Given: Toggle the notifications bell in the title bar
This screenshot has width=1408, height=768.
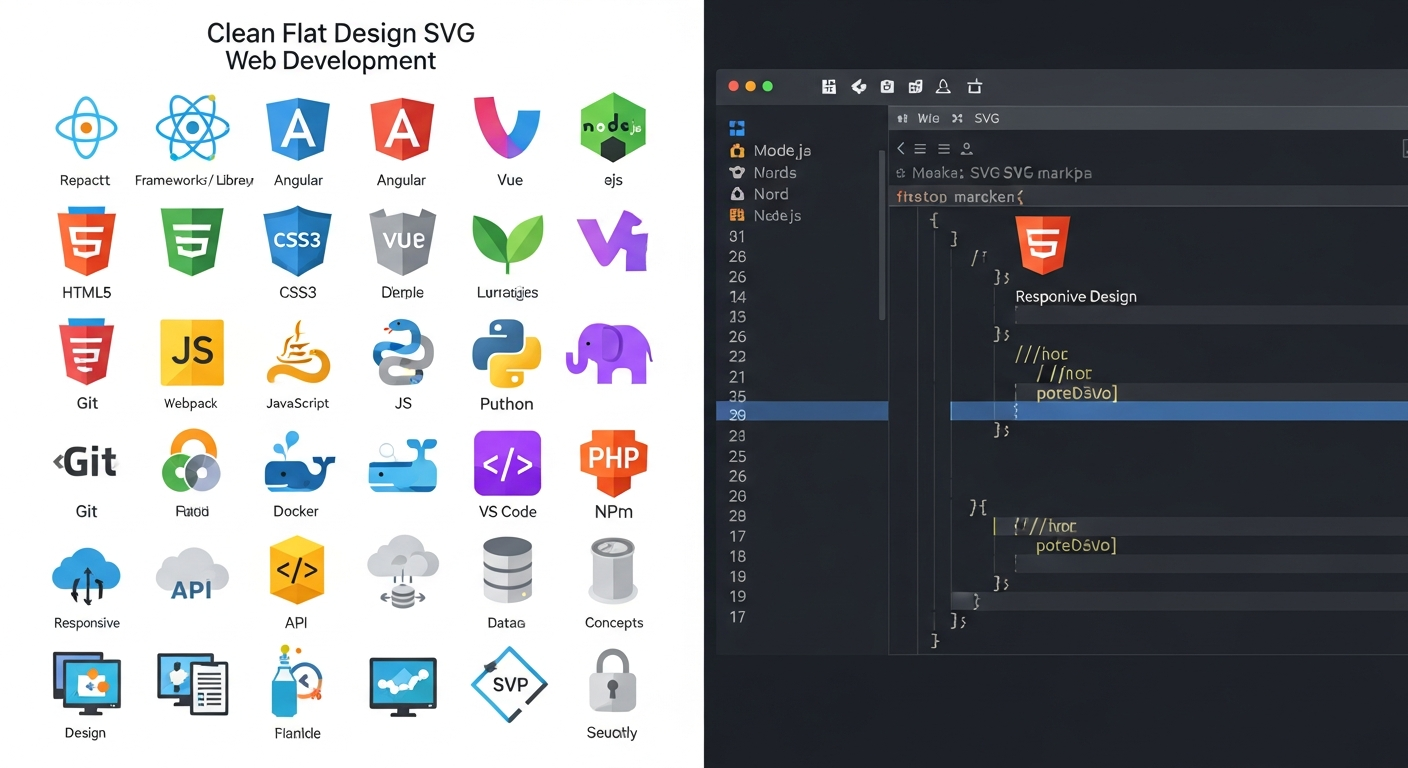Looking at the screenshot, I should [943, 87].
